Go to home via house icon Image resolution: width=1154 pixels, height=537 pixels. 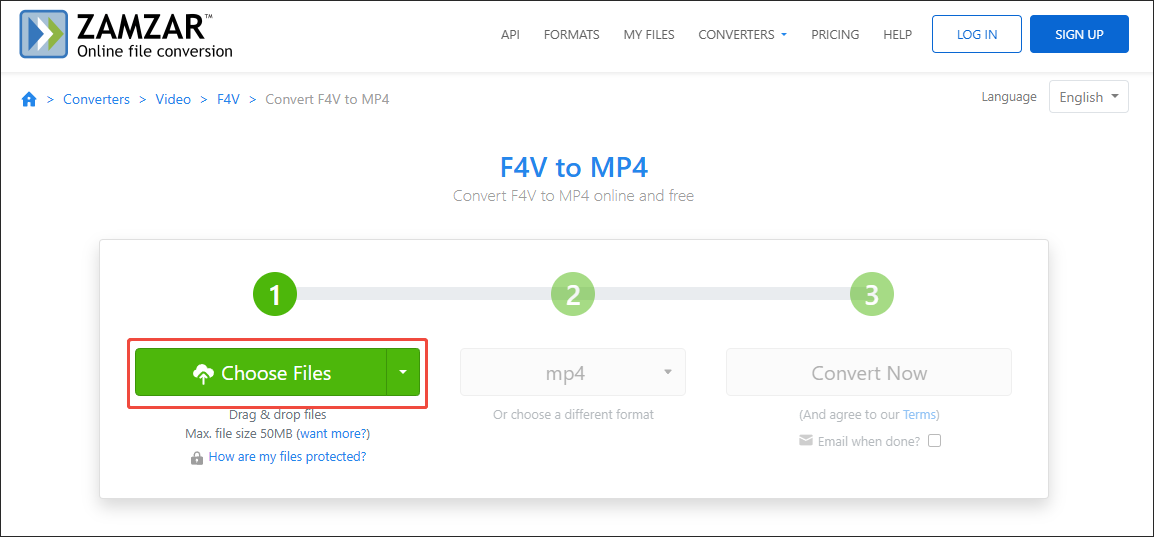point(29,99)
